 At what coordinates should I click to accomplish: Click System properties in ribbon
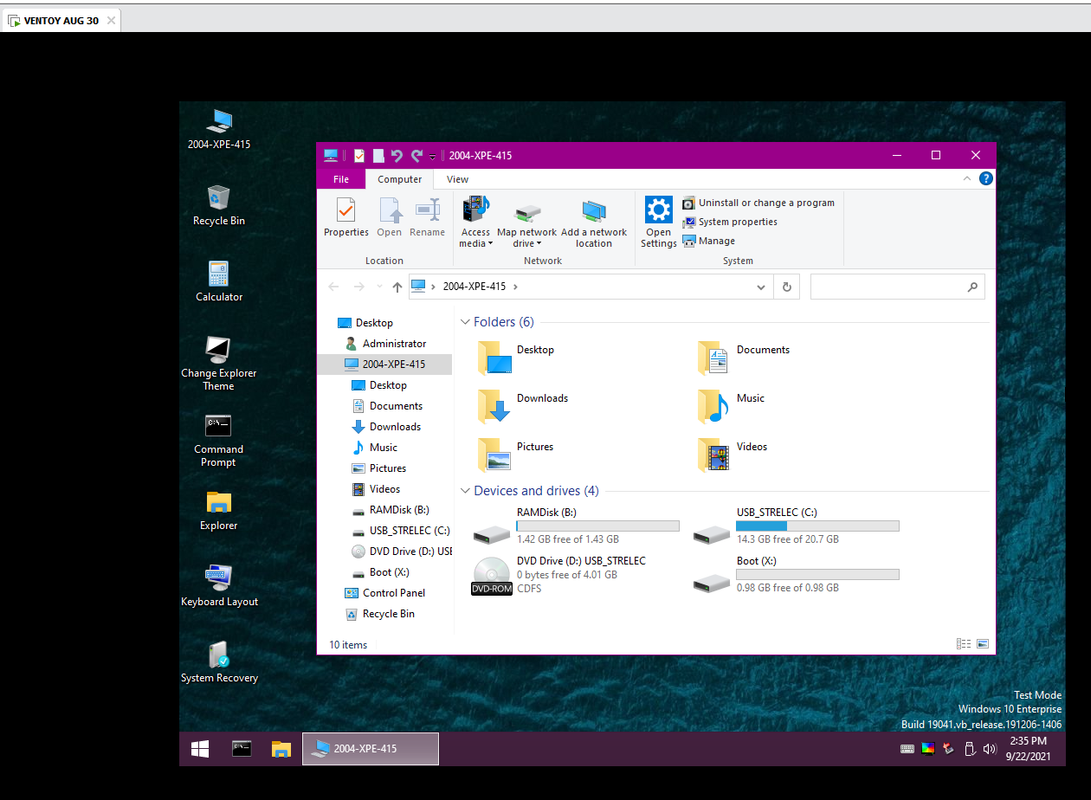pos(730,222)
